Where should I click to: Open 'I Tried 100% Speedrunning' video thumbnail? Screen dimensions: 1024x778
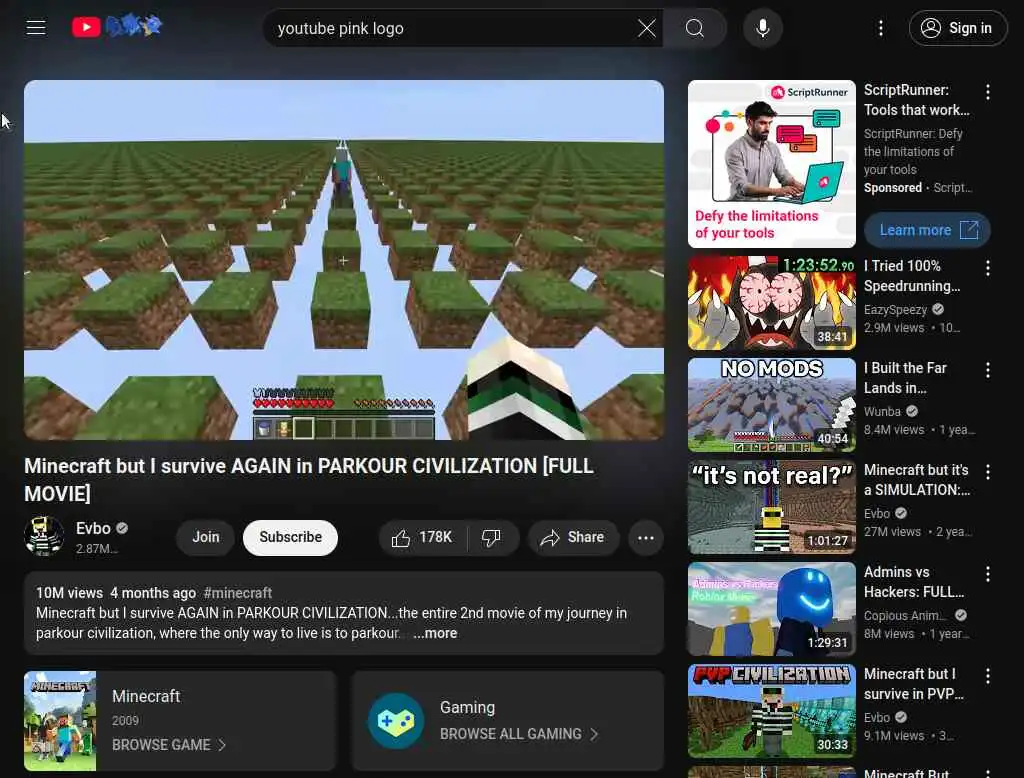click(x=771, y=302)
